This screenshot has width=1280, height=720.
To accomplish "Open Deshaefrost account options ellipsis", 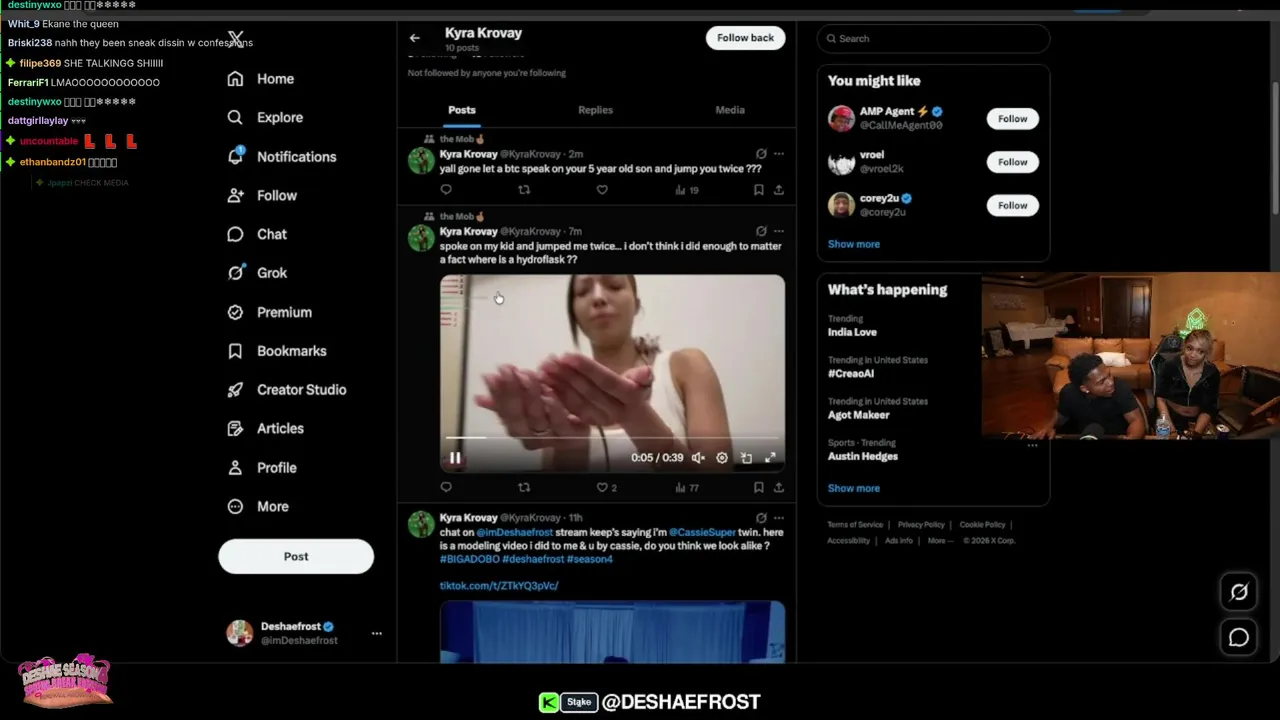I will pos(376,633).
